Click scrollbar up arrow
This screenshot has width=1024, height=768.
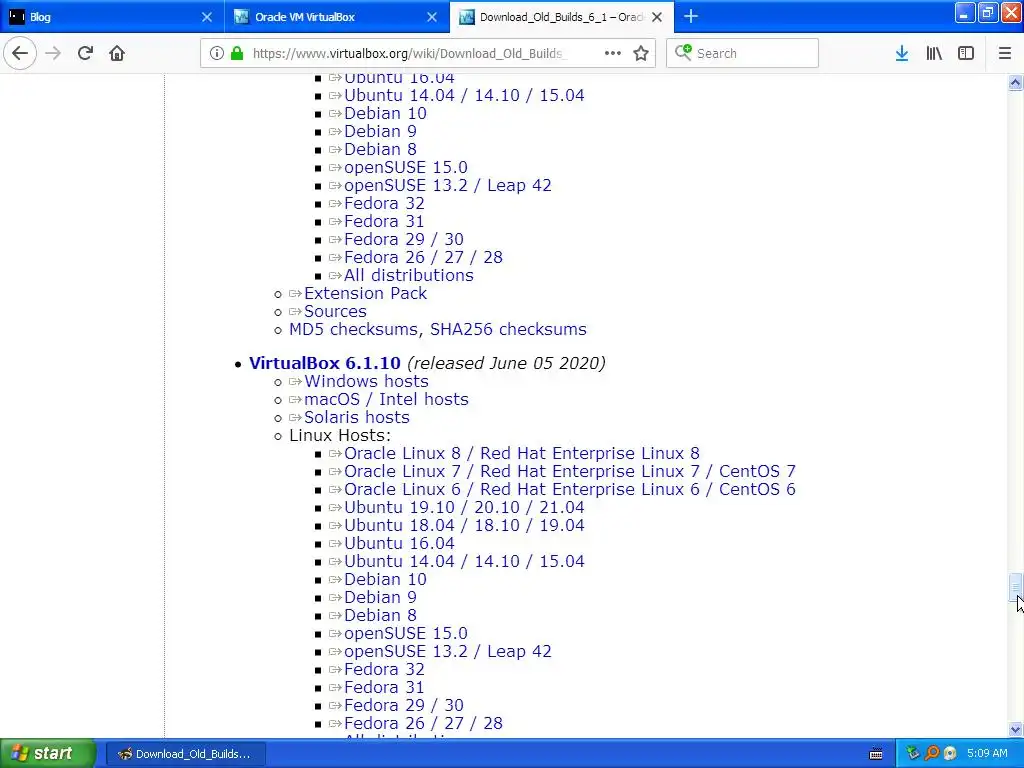click(x=1015, y=82)
